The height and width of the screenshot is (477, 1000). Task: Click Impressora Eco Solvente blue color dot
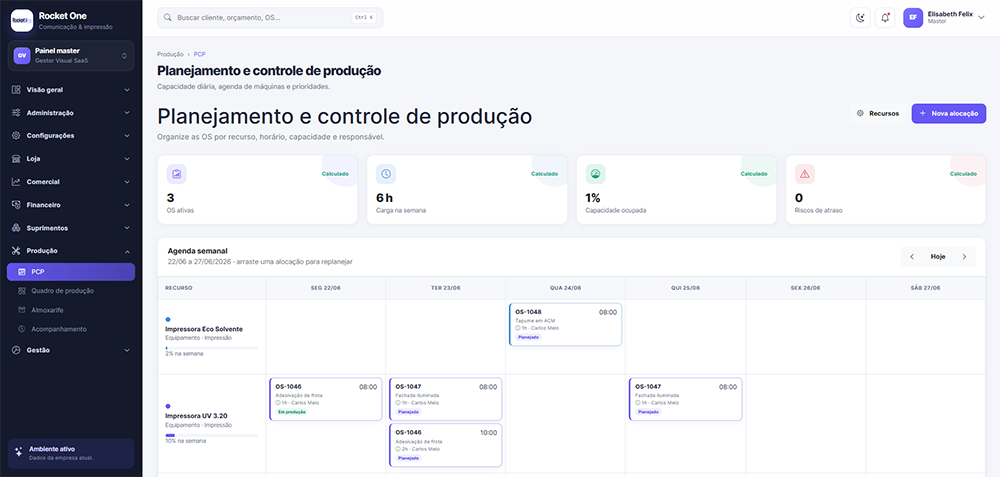(168, 319)
